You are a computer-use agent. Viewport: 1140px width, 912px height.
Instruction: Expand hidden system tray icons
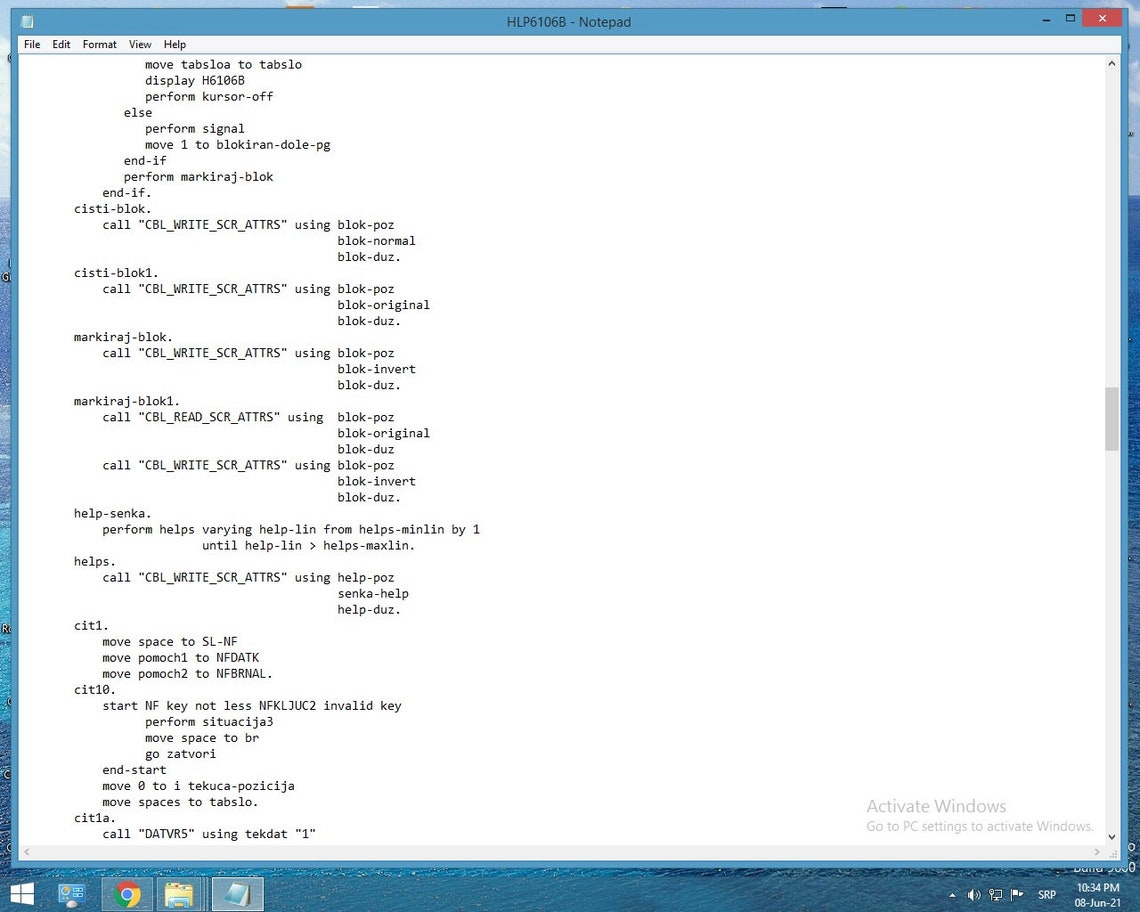point(952,895)
